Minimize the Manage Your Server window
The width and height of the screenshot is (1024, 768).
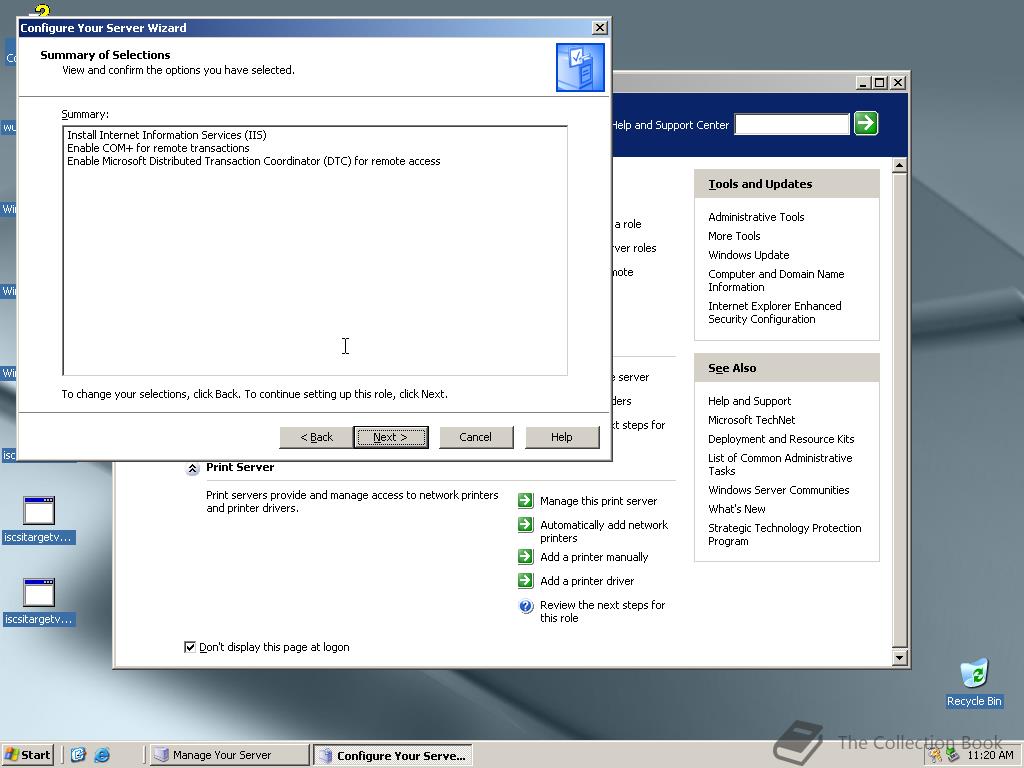coord(863,83)
